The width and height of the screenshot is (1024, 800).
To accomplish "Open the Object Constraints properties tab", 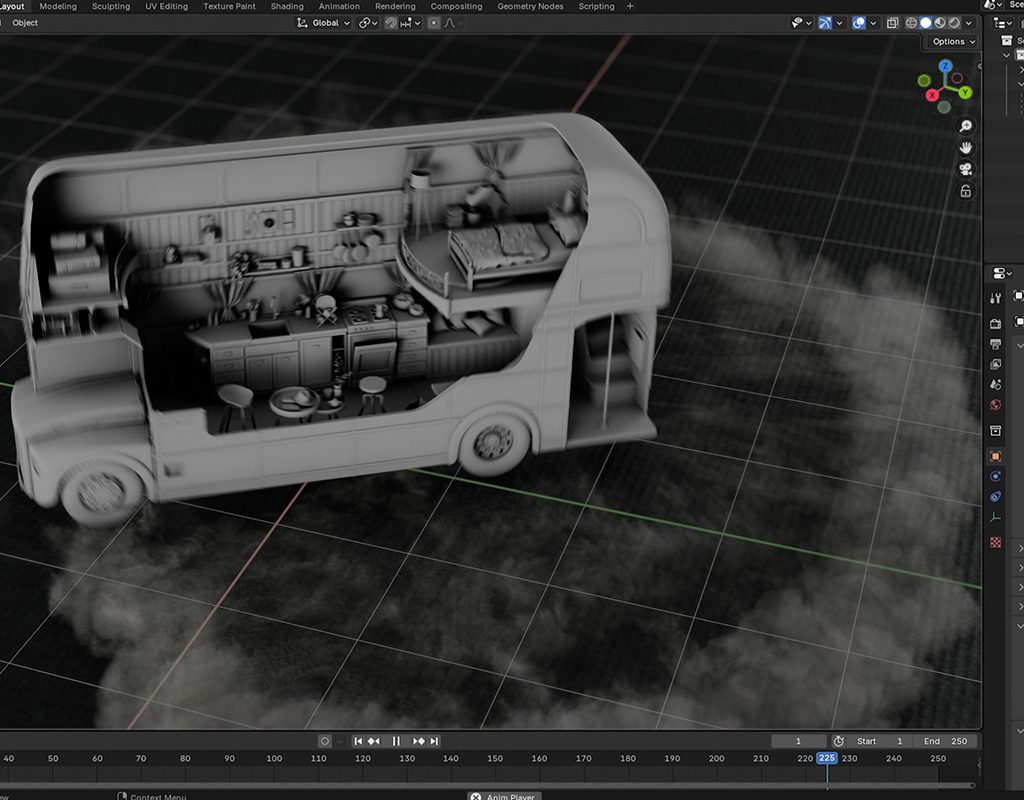I will coord(995,496).
